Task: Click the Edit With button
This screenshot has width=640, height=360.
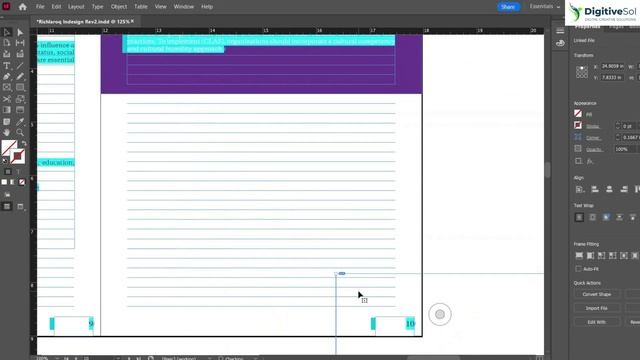Action: tap(597, 322)
